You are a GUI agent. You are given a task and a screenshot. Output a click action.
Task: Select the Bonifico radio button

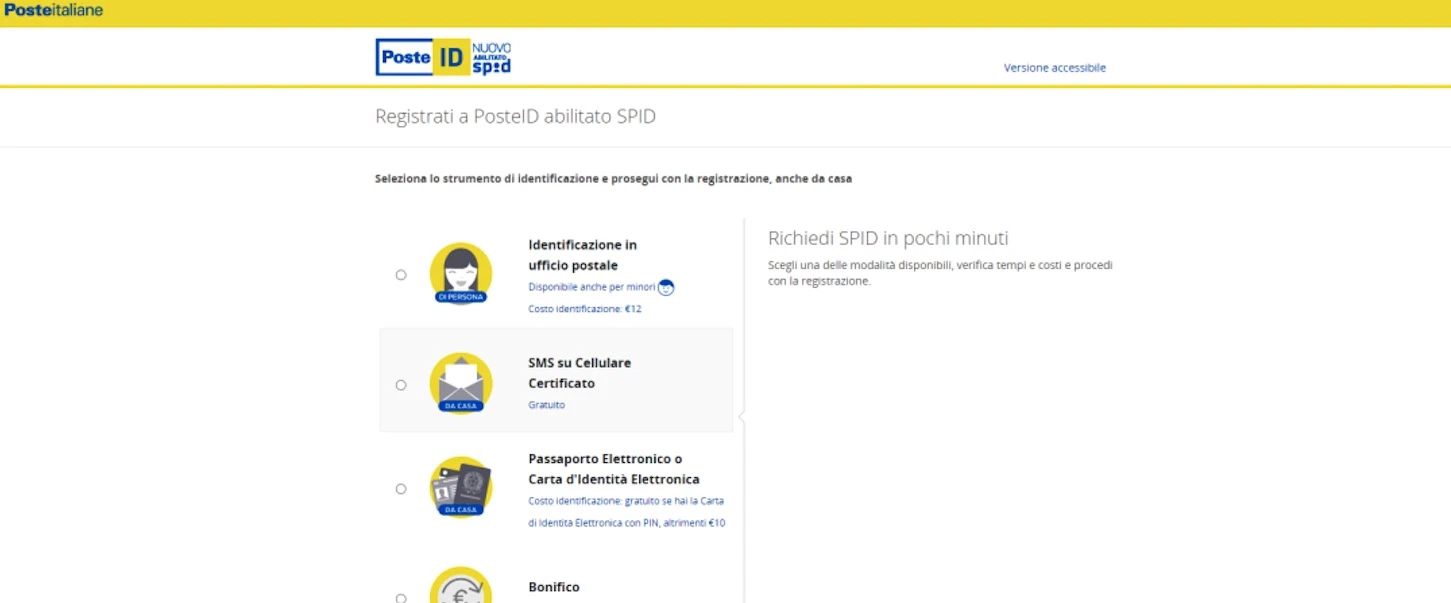pos(401,598)
